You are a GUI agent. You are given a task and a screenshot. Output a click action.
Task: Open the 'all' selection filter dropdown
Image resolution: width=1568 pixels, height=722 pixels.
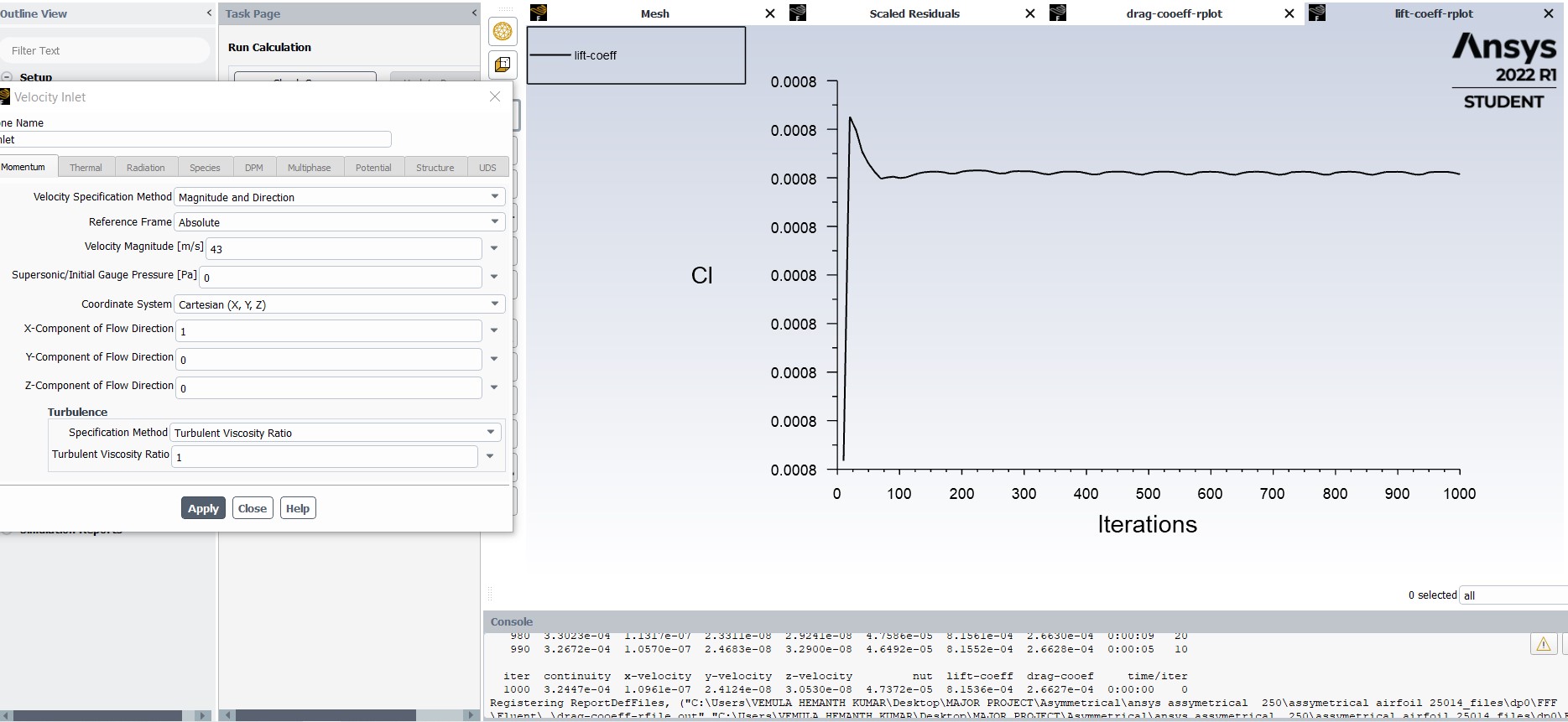(x=1513, y=595)
